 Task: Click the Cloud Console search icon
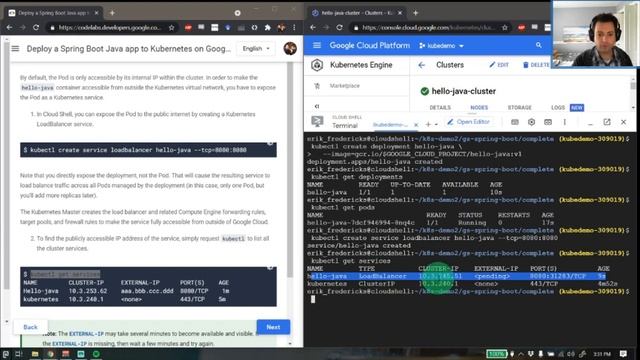click(539, 45)
